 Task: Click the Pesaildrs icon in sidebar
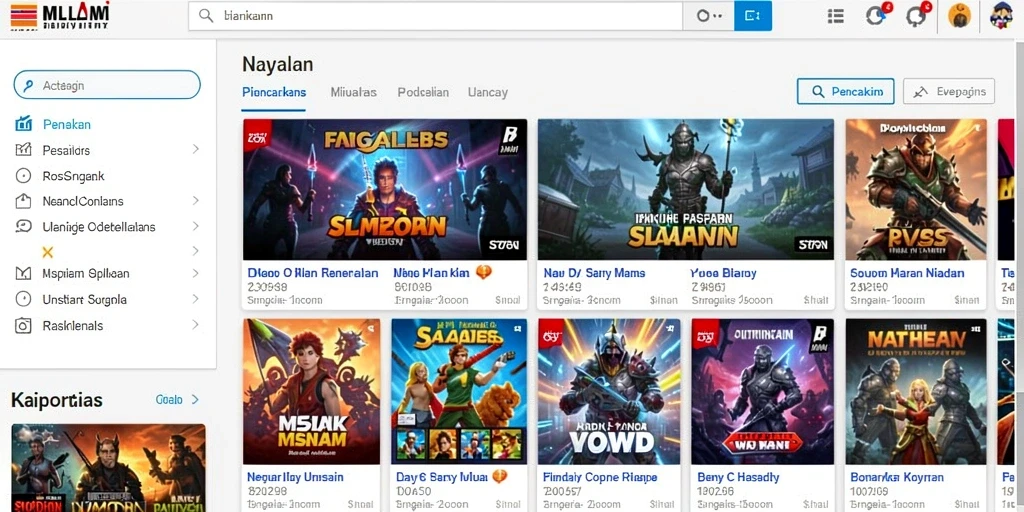(23, 150)
